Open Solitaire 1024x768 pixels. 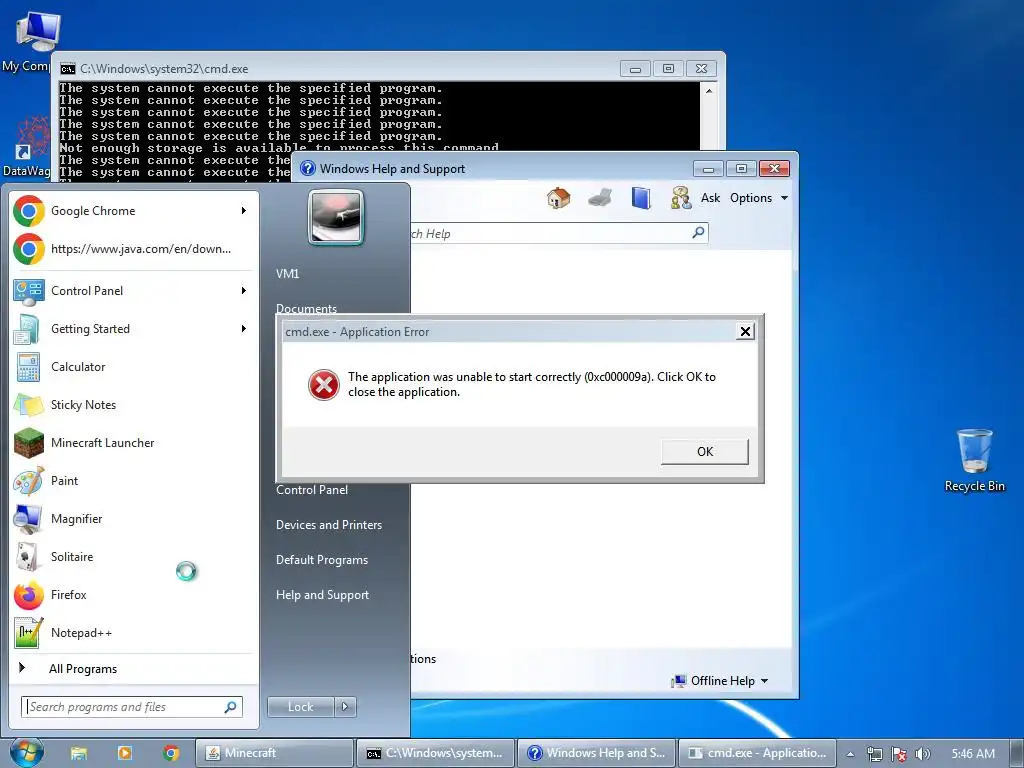pyautogui.click(x=134, y=556)
